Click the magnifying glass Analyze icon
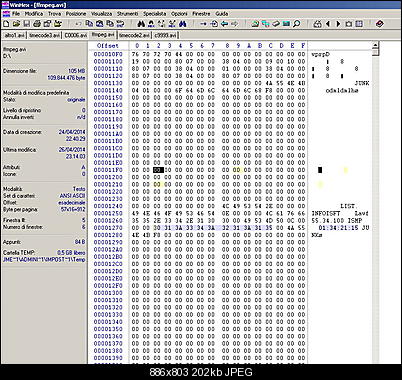Viewport: 402px width, 380px height. click(x=297, y=24)
